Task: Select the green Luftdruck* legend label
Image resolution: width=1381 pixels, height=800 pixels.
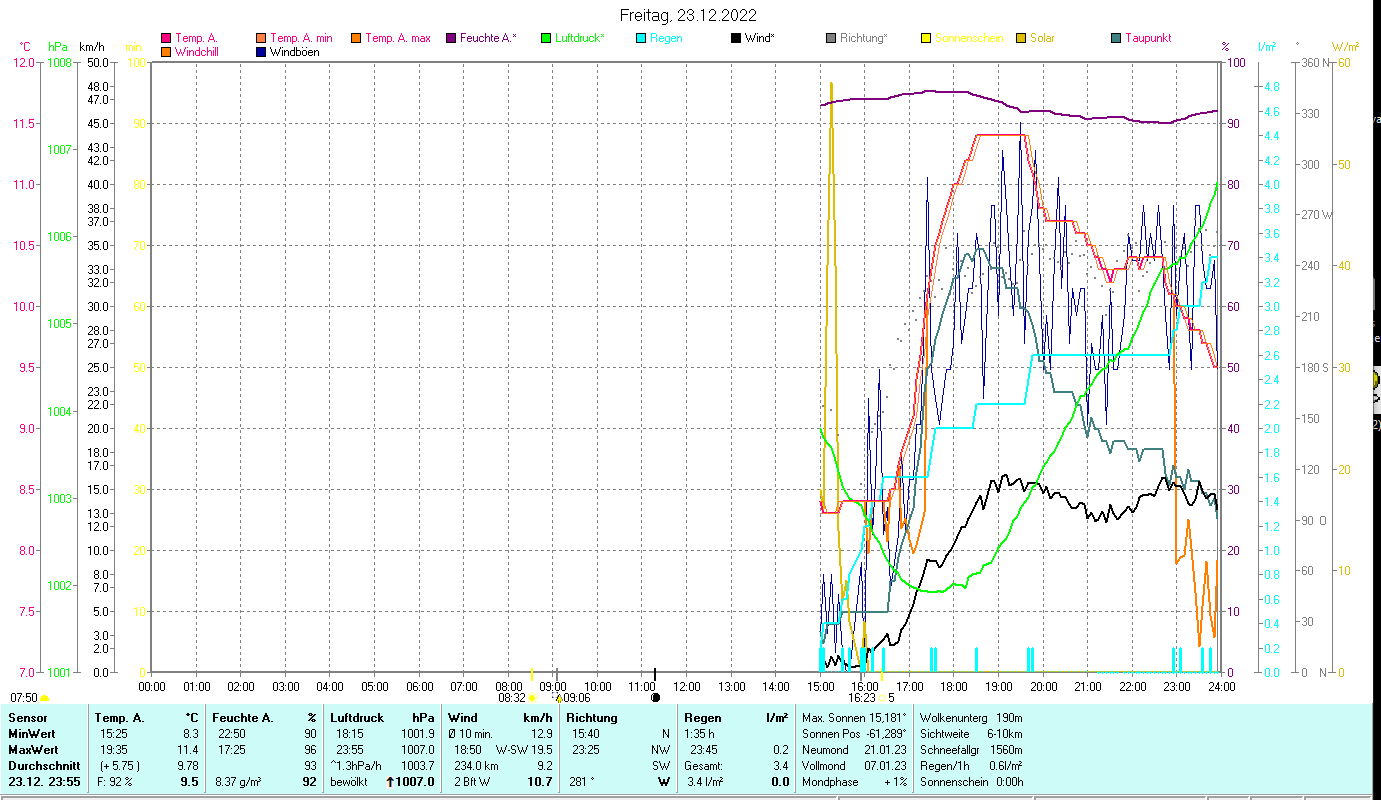Action: (579, 38)
